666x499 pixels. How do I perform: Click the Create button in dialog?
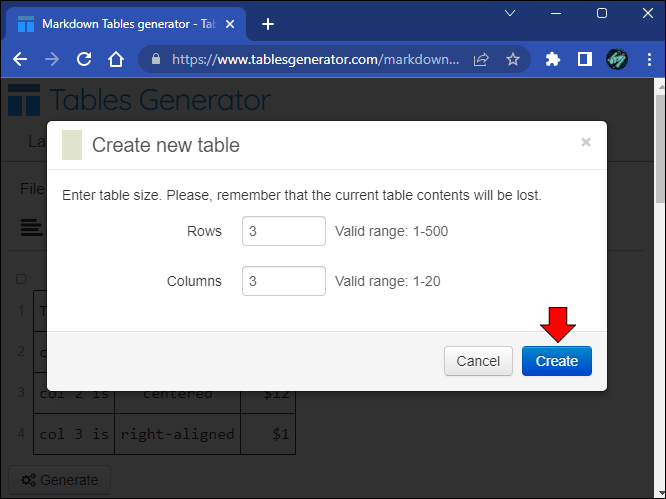pos(556,361)
